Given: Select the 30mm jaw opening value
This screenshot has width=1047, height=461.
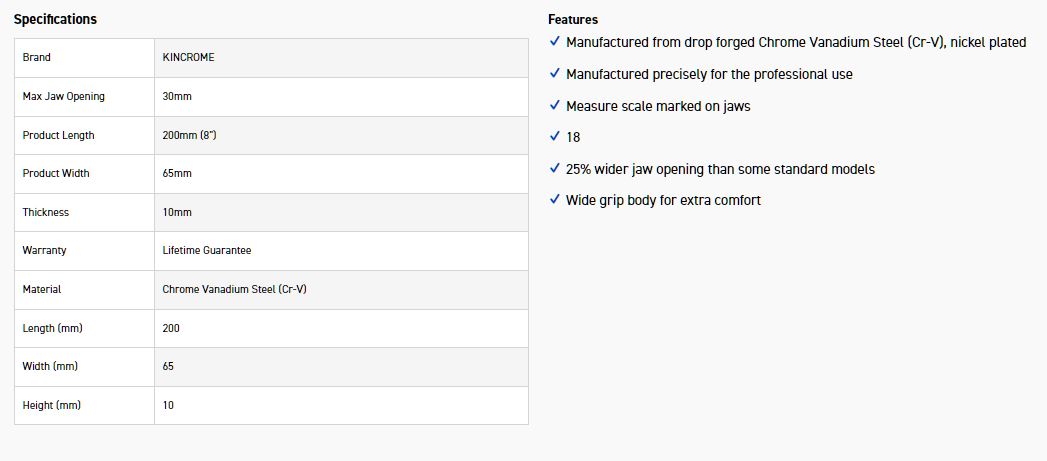Looking at the screenshot, I should click(177, 96).
